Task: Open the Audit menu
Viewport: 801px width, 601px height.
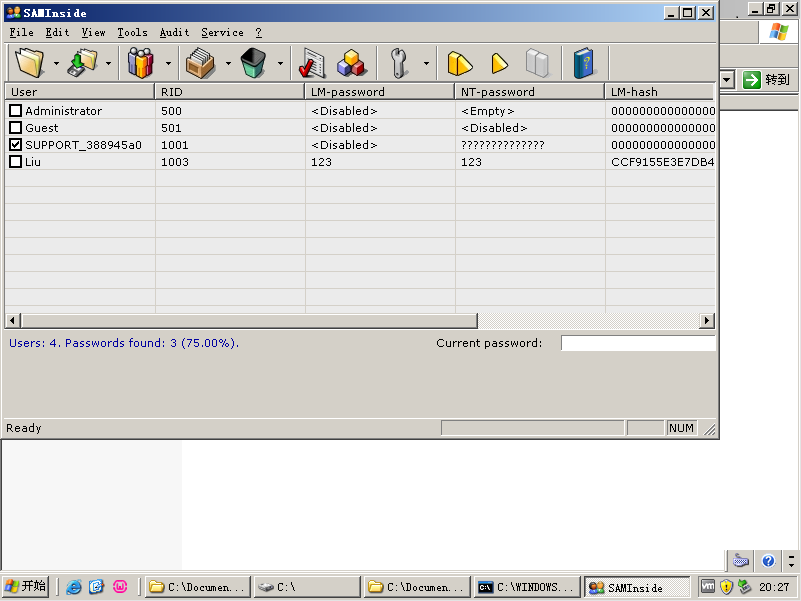Action: pos(174,32)
